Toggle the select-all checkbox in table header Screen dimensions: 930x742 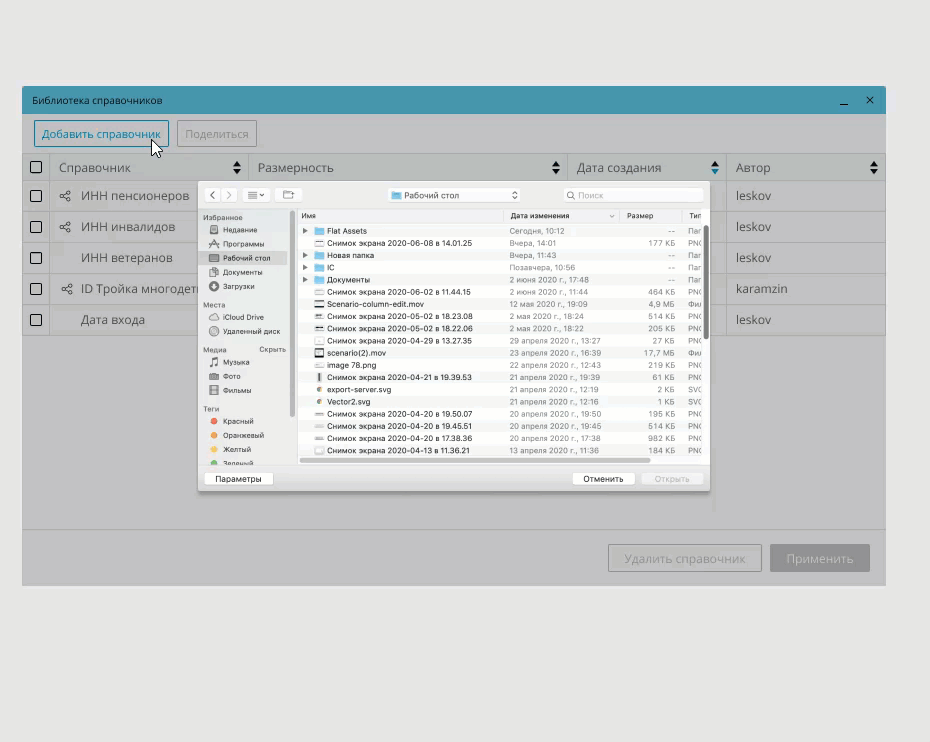[x=36, y=168]
